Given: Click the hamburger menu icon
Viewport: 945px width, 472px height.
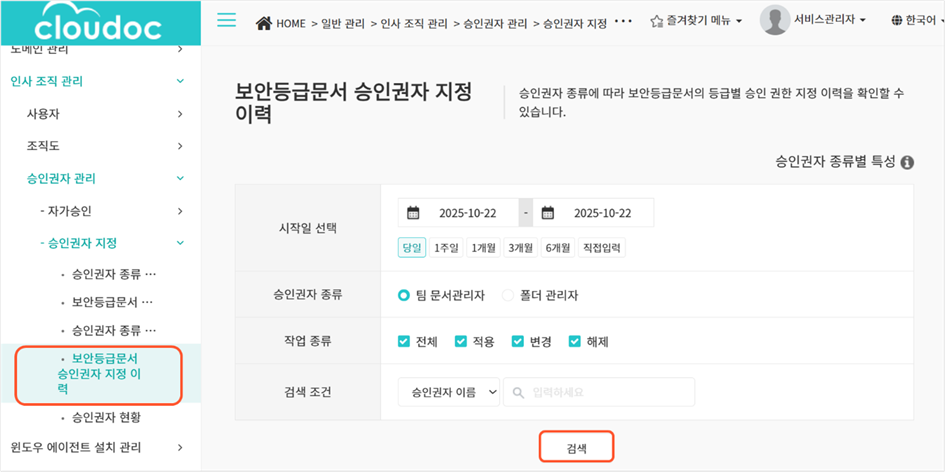Looking at the screenshot, I should coord(227,20).
